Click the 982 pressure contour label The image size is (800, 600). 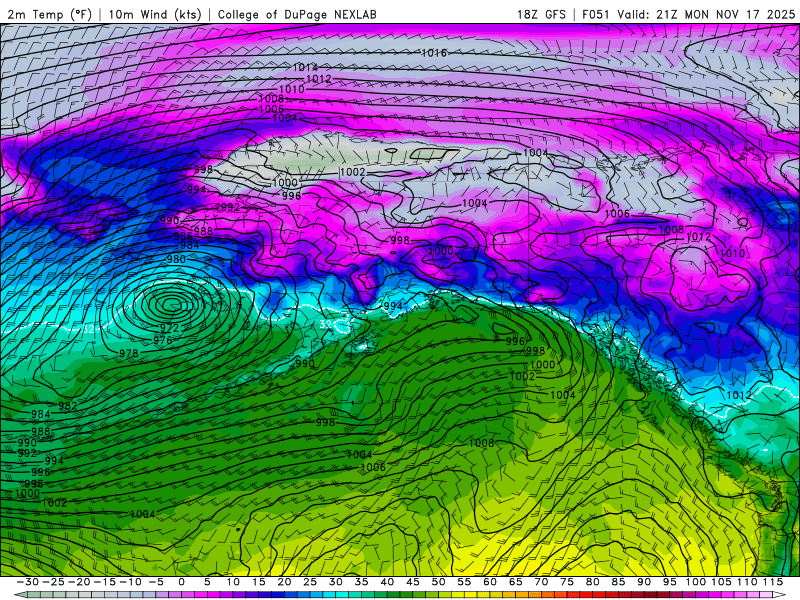[67, 406]
